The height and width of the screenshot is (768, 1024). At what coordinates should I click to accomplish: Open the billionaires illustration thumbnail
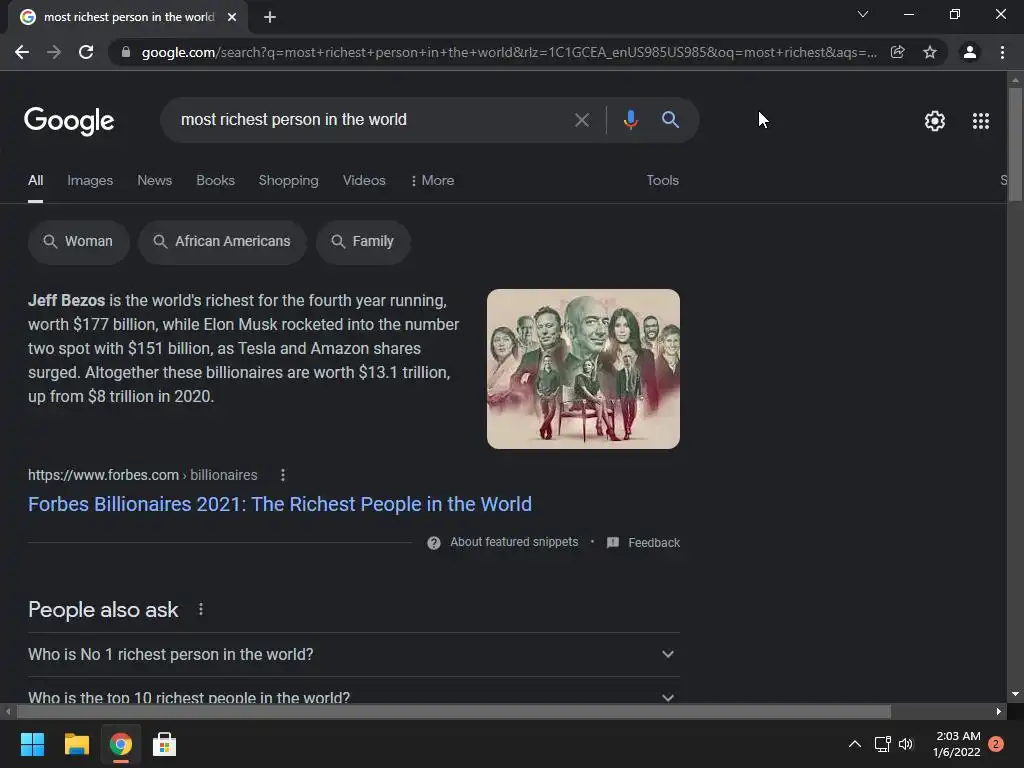583,369
